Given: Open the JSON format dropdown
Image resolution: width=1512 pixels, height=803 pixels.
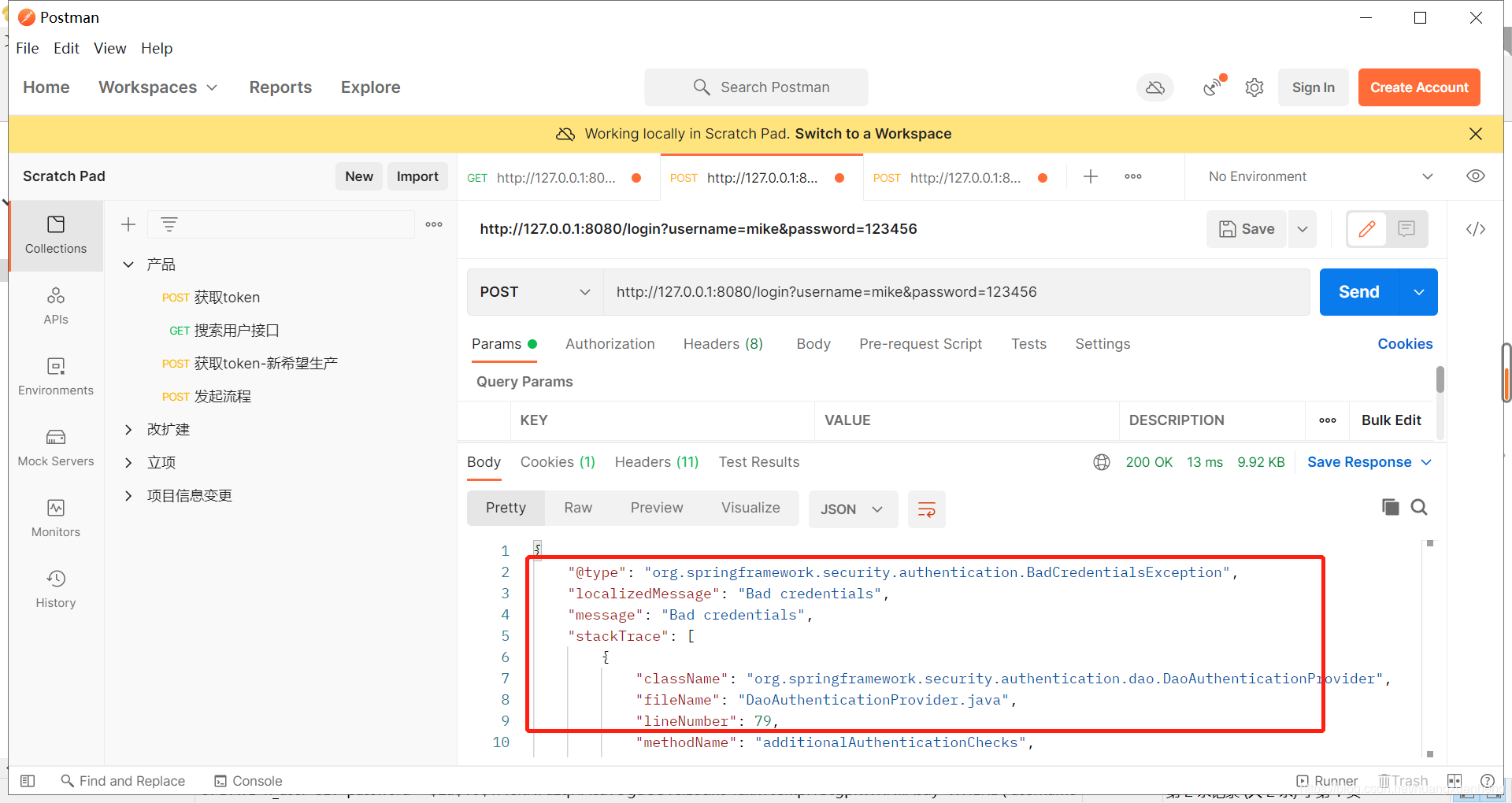Looking at the screenshot, I should tap(853, 509).
